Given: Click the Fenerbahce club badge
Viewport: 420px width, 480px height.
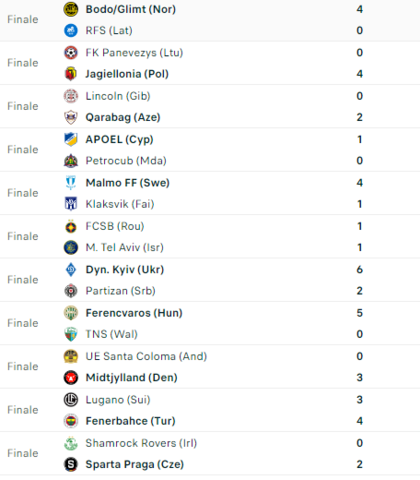Looking at the screenshot, I should pyautogui.click(x=71, y=421).
